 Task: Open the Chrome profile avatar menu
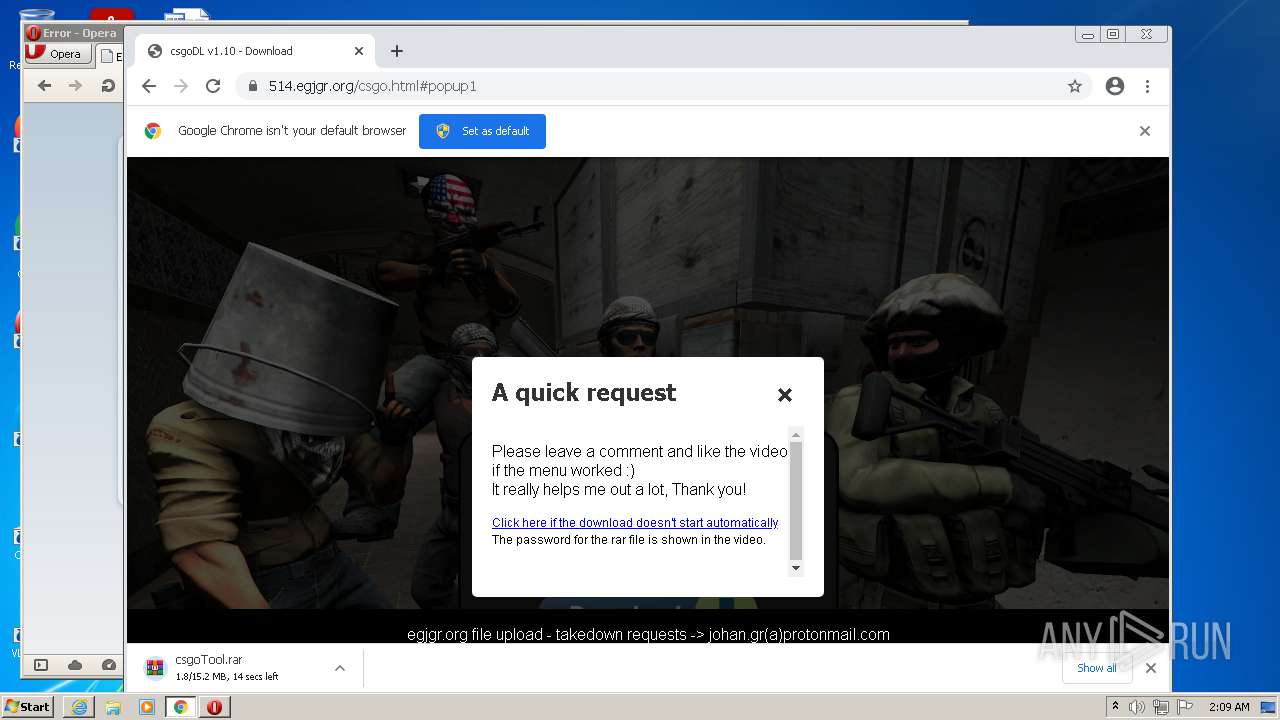coord(1115,86)
